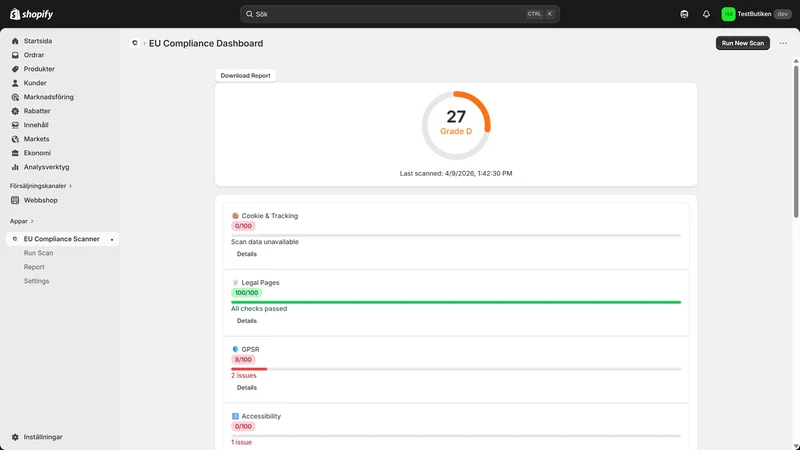Go to Ordrar in the sidebar
Image resolution: width=800 pixels, height=450 pixels.
34,55
